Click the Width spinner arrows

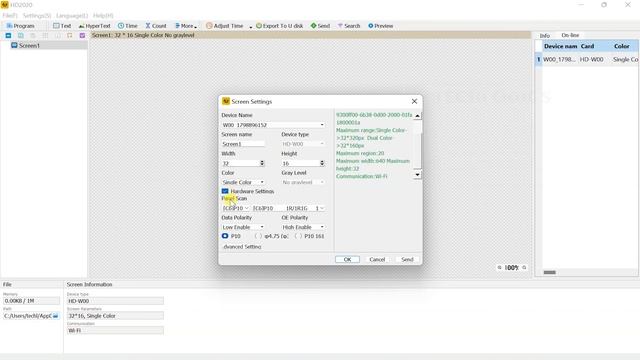[x=262, y=163]
